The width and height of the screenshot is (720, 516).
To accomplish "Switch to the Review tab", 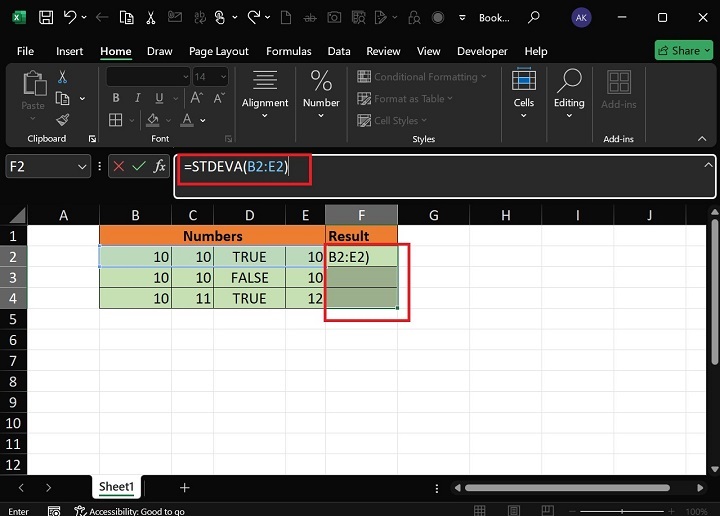I will tap(383, 51).
